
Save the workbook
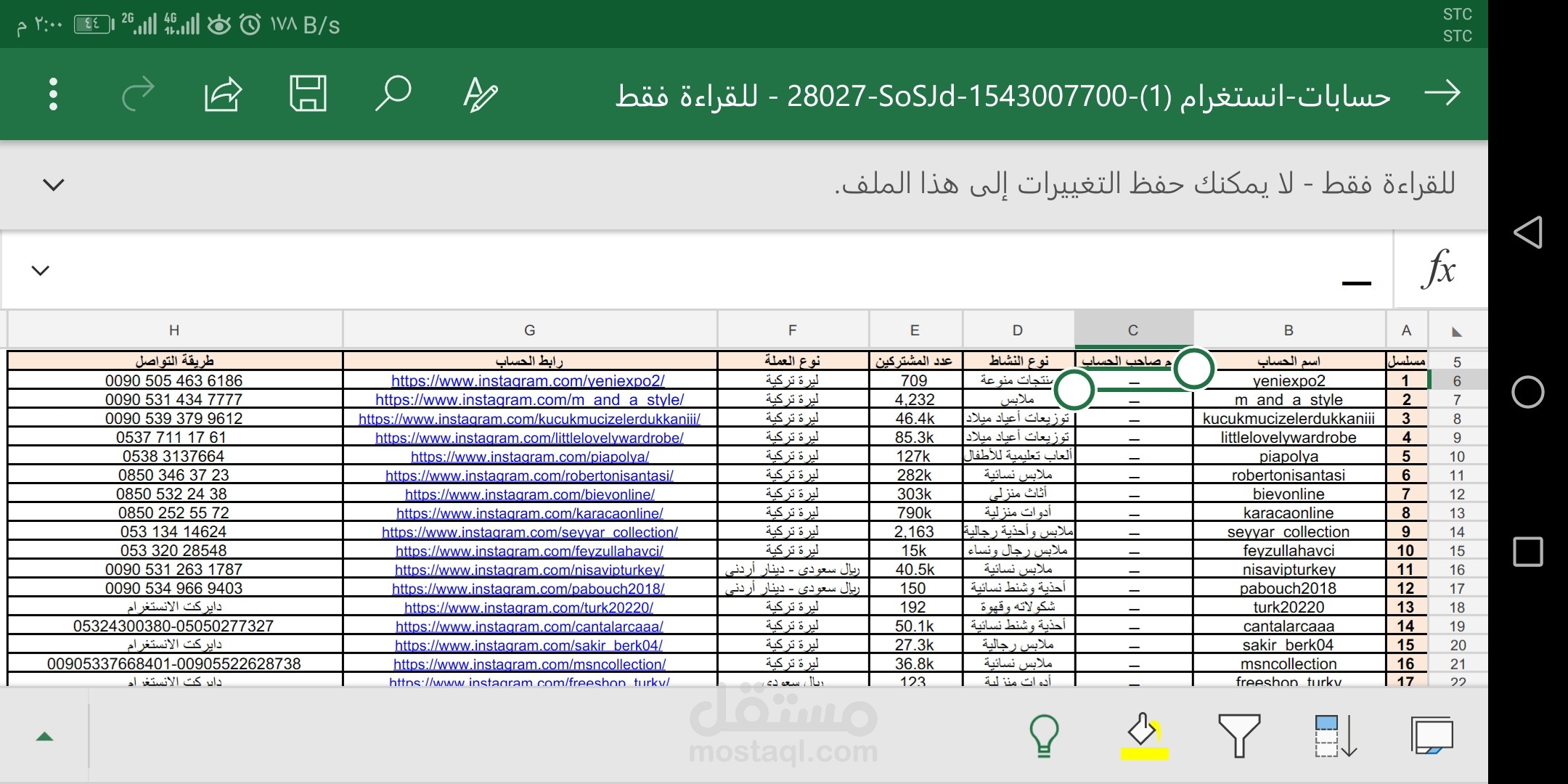click(309, 93)
